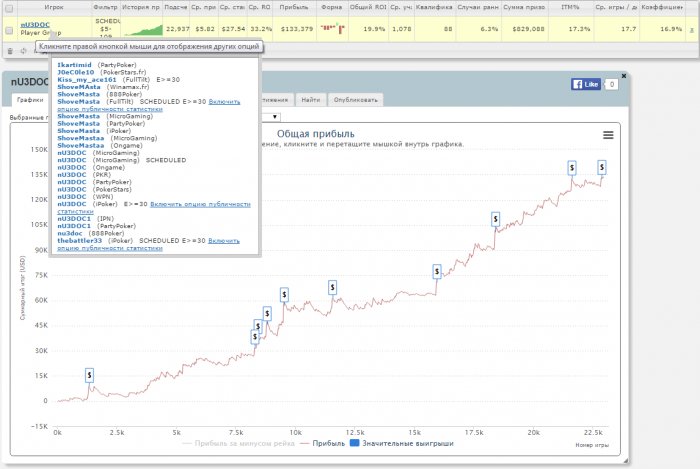Viewport: 700px width, 469px height.
Task: Open the graph selection dropdown arrow
Action: (x=274, y=117)
